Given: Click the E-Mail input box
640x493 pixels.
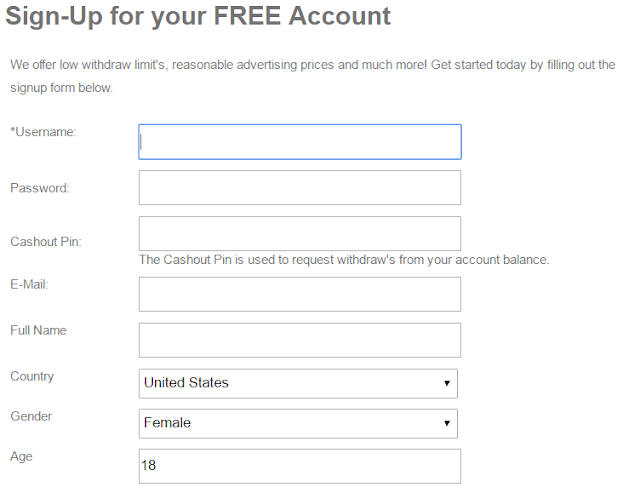Looking at the screenshot, I should click(x=300, y=294).
